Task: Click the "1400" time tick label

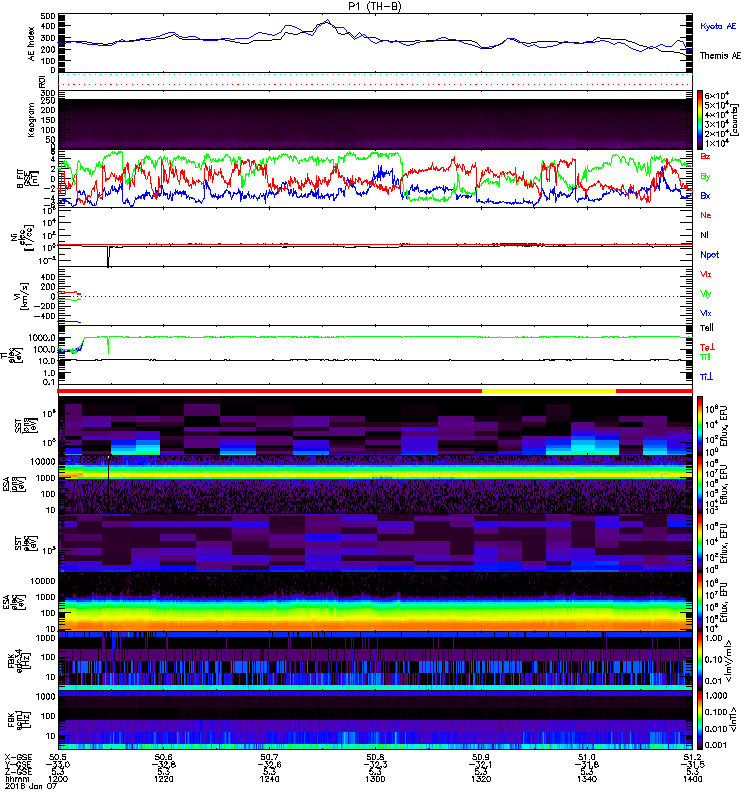Action: tap(692, 779)
